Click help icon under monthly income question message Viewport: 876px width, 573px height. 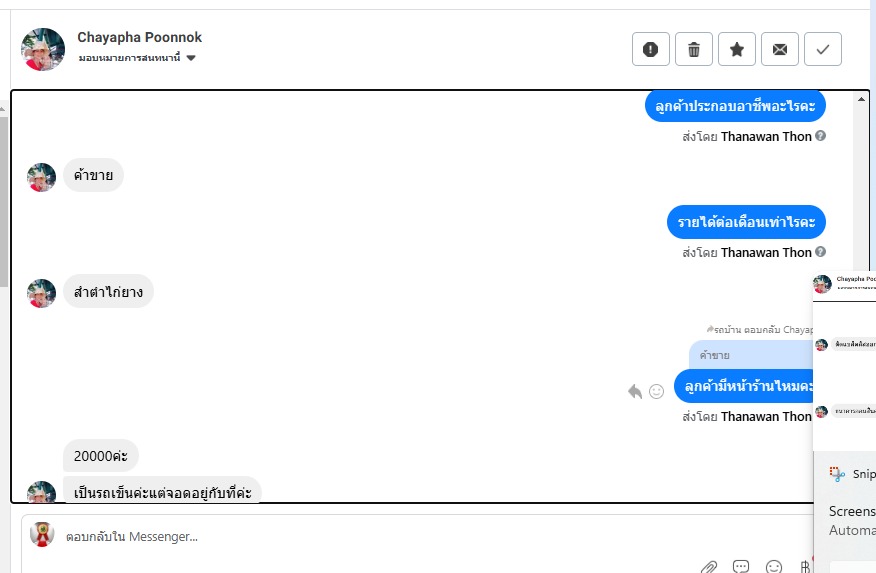point(820,252)
